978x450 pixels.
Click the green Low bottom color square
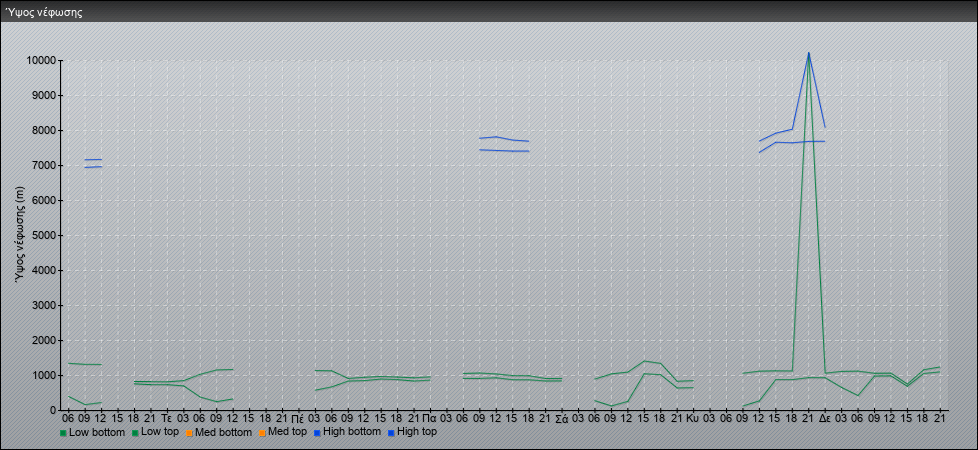[63, 433]
